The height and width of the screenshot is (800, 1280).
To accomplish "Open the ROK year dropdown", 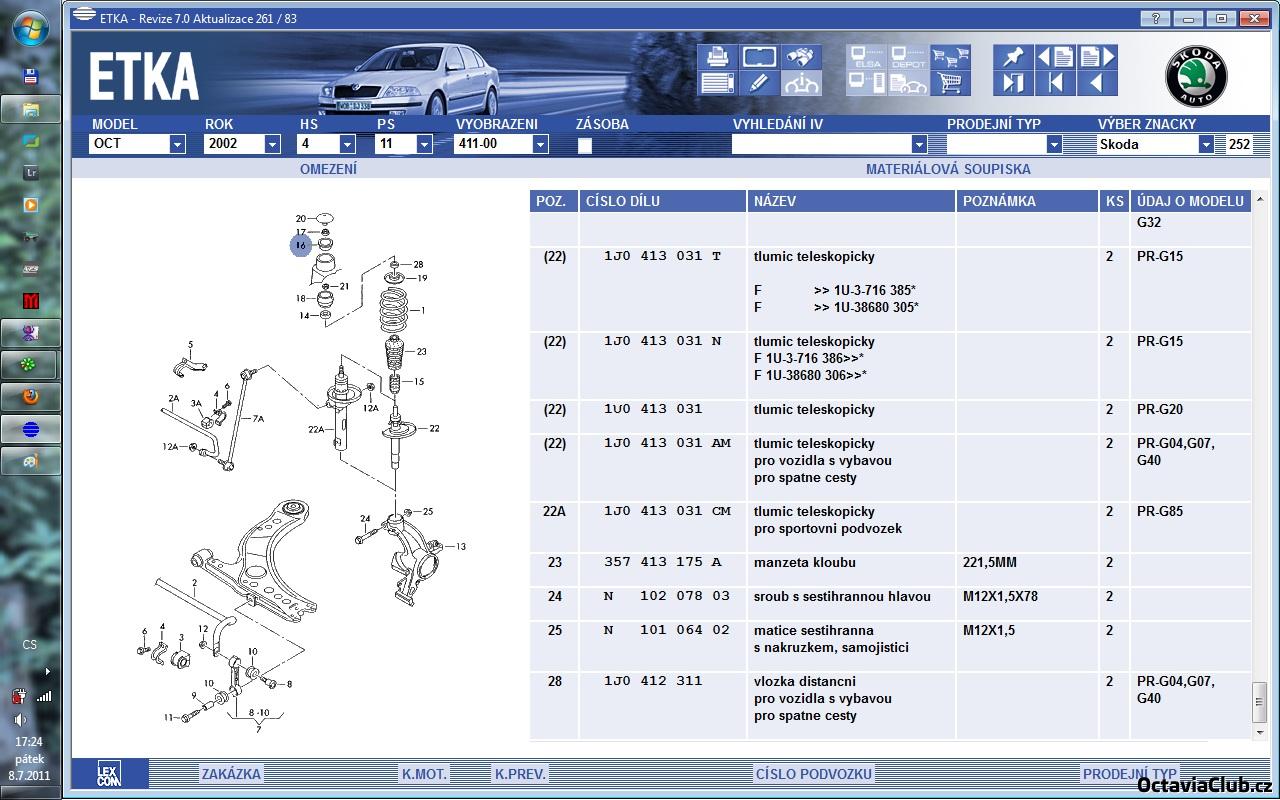I will click(x=272, y=144).
